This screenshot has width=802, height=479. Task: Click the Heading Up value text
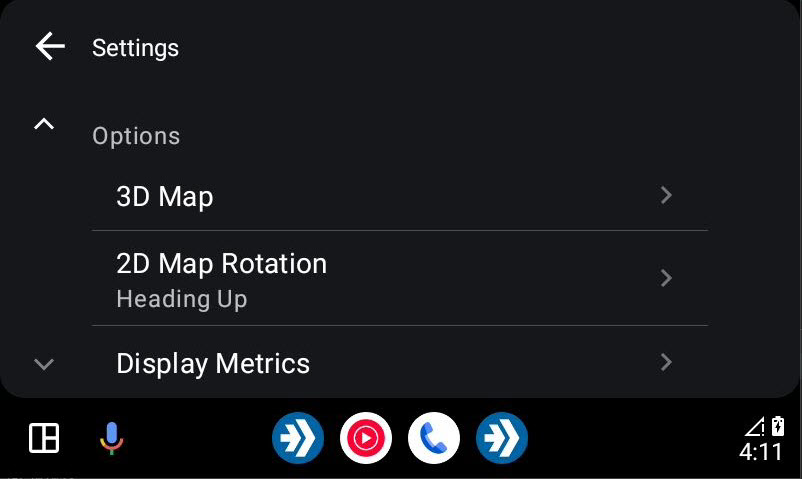click(182, 299)
